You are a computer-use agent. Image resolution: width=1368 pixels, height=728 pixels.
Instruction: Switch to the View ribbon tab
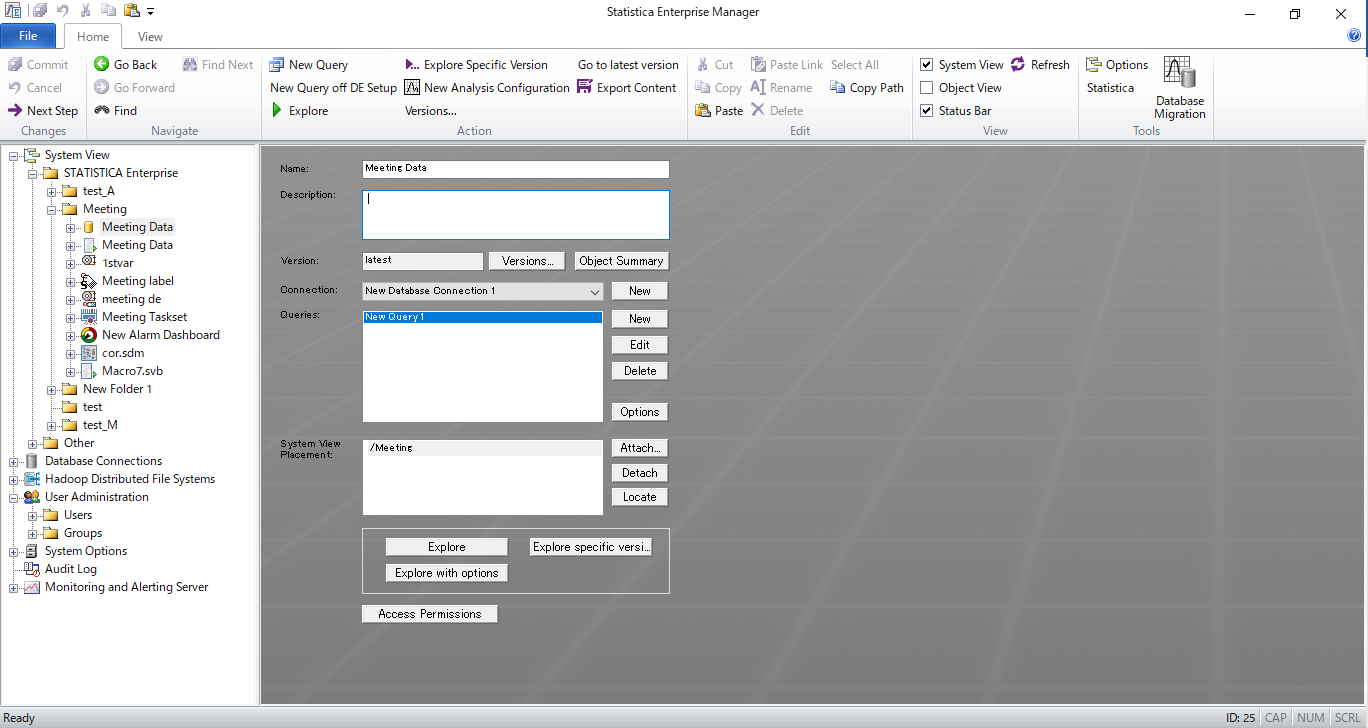pyautogui.click(x=150, y=36)
